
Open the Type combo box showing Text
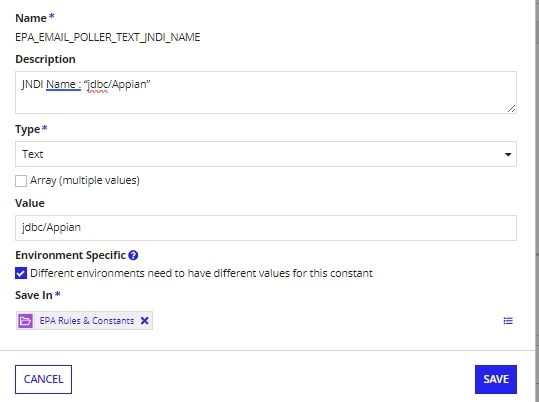[x=266, y=154]
